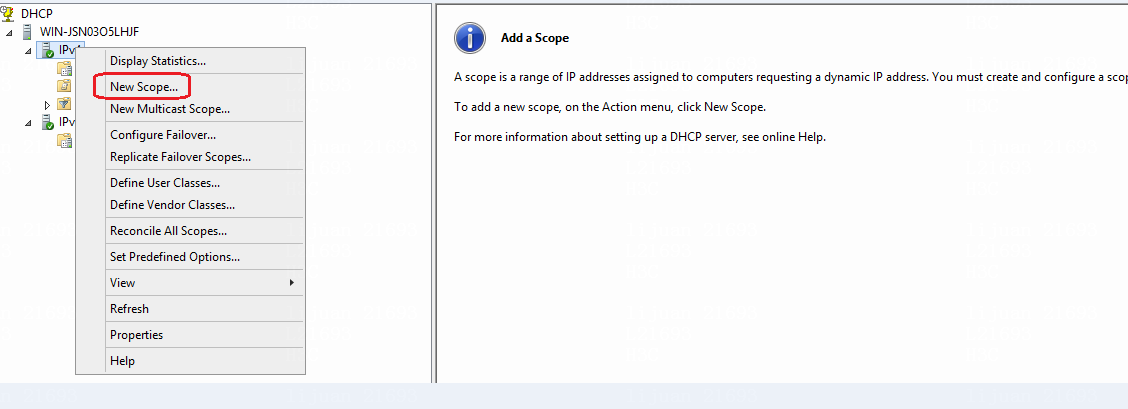Select Display Statistics... menu entry

pyautogui.click(x=158, y=61)
